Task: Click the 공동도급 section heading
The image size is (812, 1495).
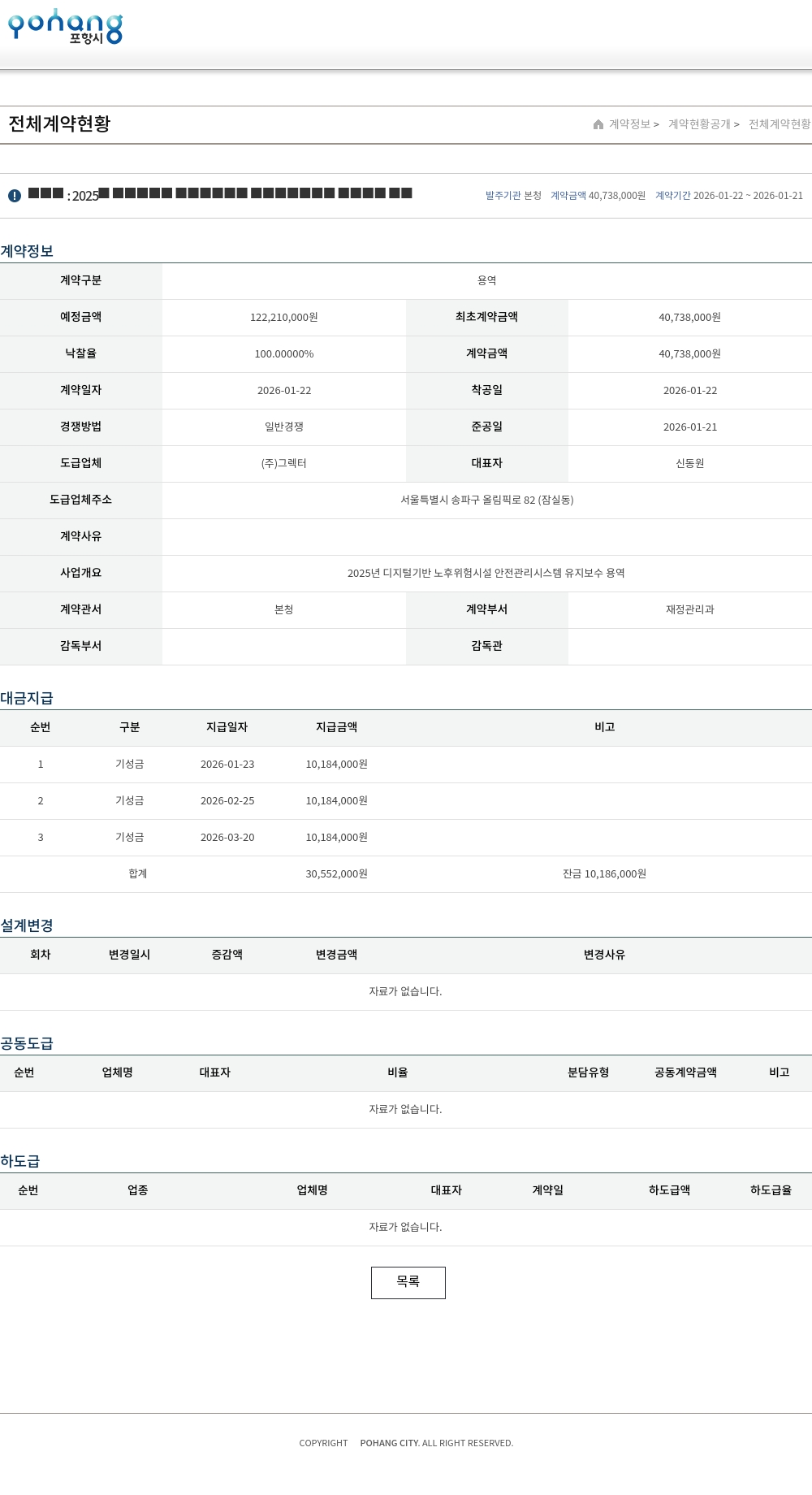Action: tap(27, 1043)
